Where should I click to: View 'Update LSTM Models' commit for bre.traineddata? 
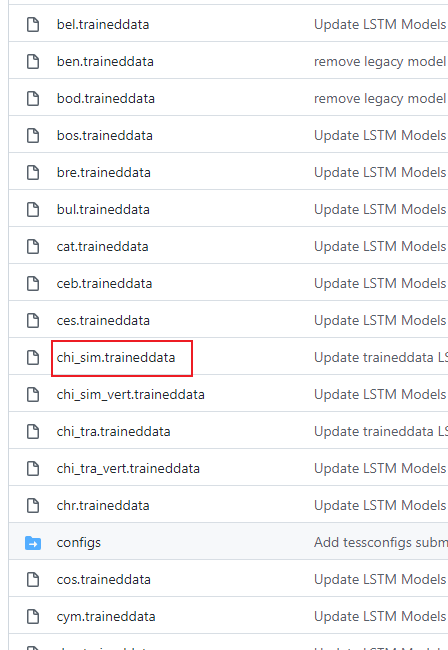pos(380,172)
